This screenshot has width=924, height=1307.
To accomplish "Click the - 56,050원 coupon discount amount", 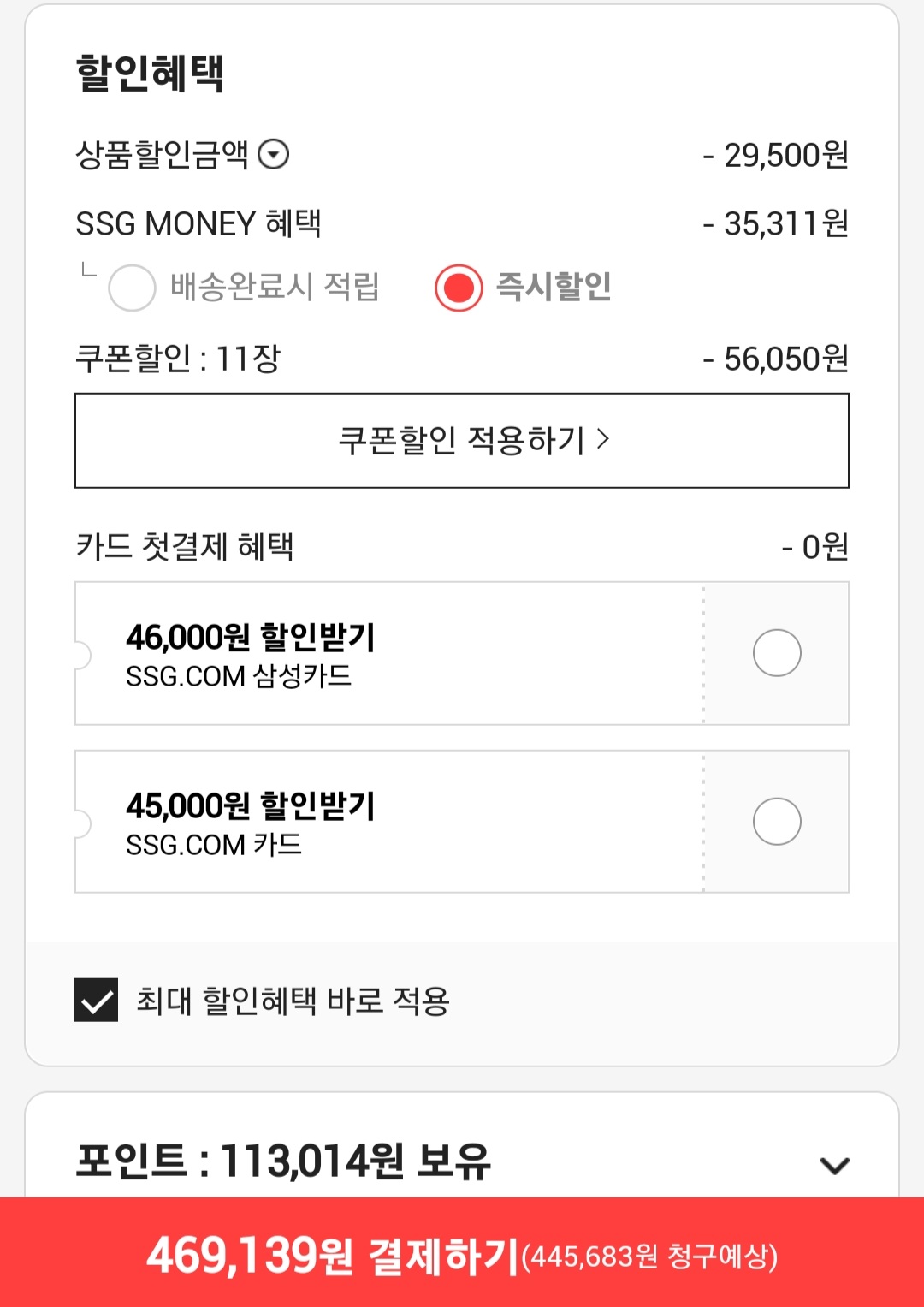I will 775,359.
